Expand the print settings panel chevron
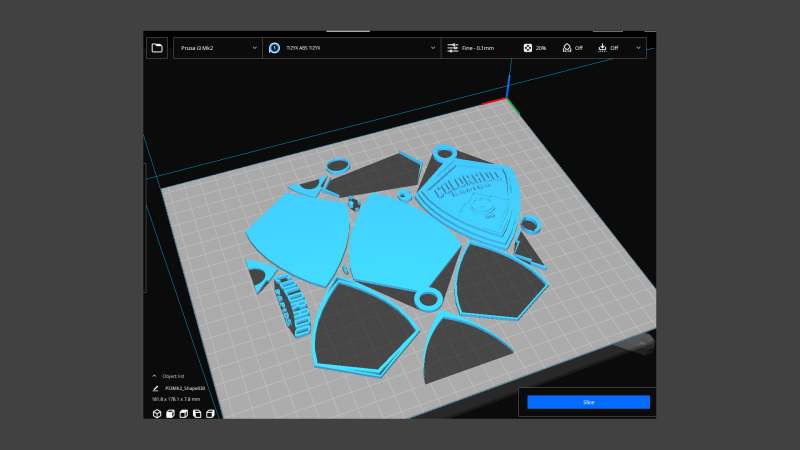Screen dimensions: 800x450 click(x=638, y=47)
